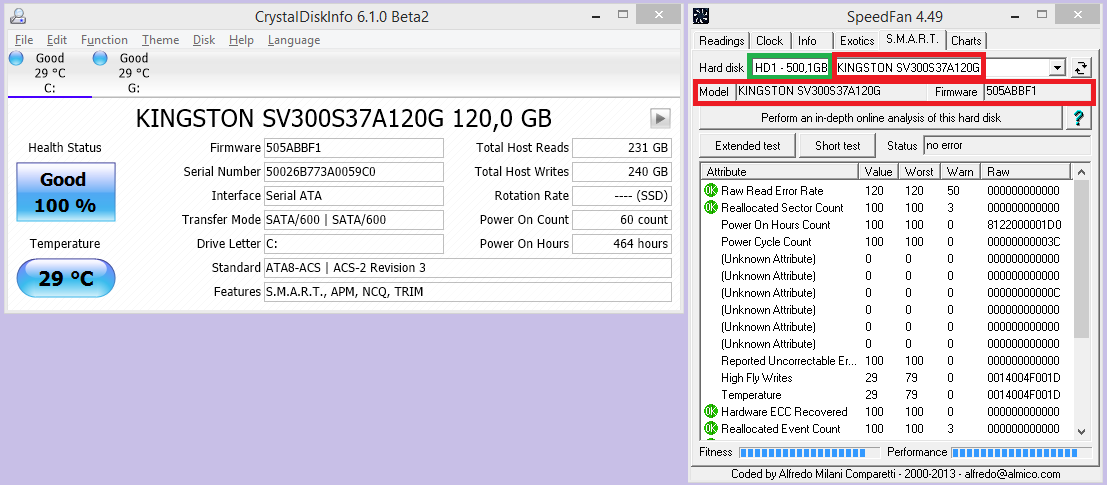Screen dimensions: 1107x485
Task: Click the Model field in SpeedFan
Action: coord(831,92)
